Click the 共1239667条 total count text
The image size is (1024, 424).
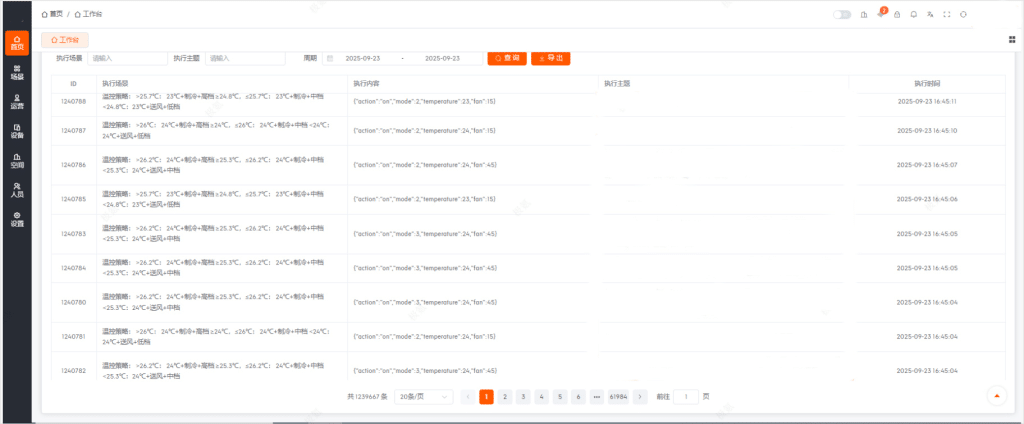coord(367,397)
